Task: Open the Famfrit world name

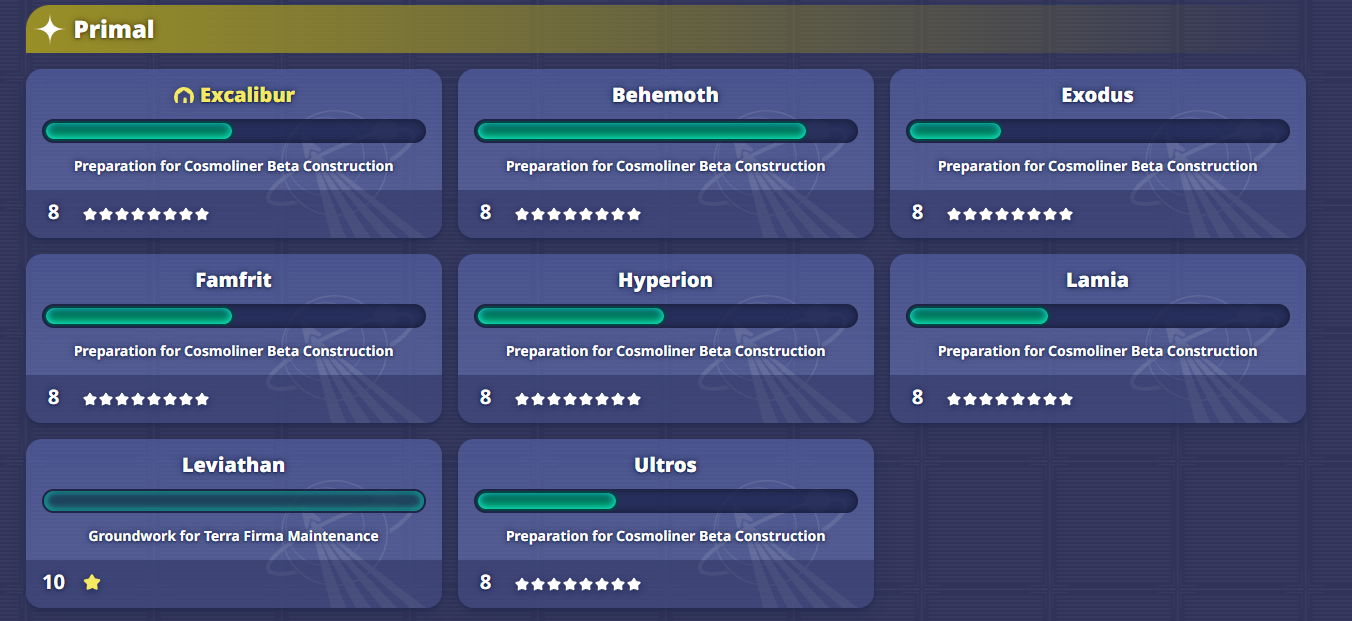Action: click(233, 280)
